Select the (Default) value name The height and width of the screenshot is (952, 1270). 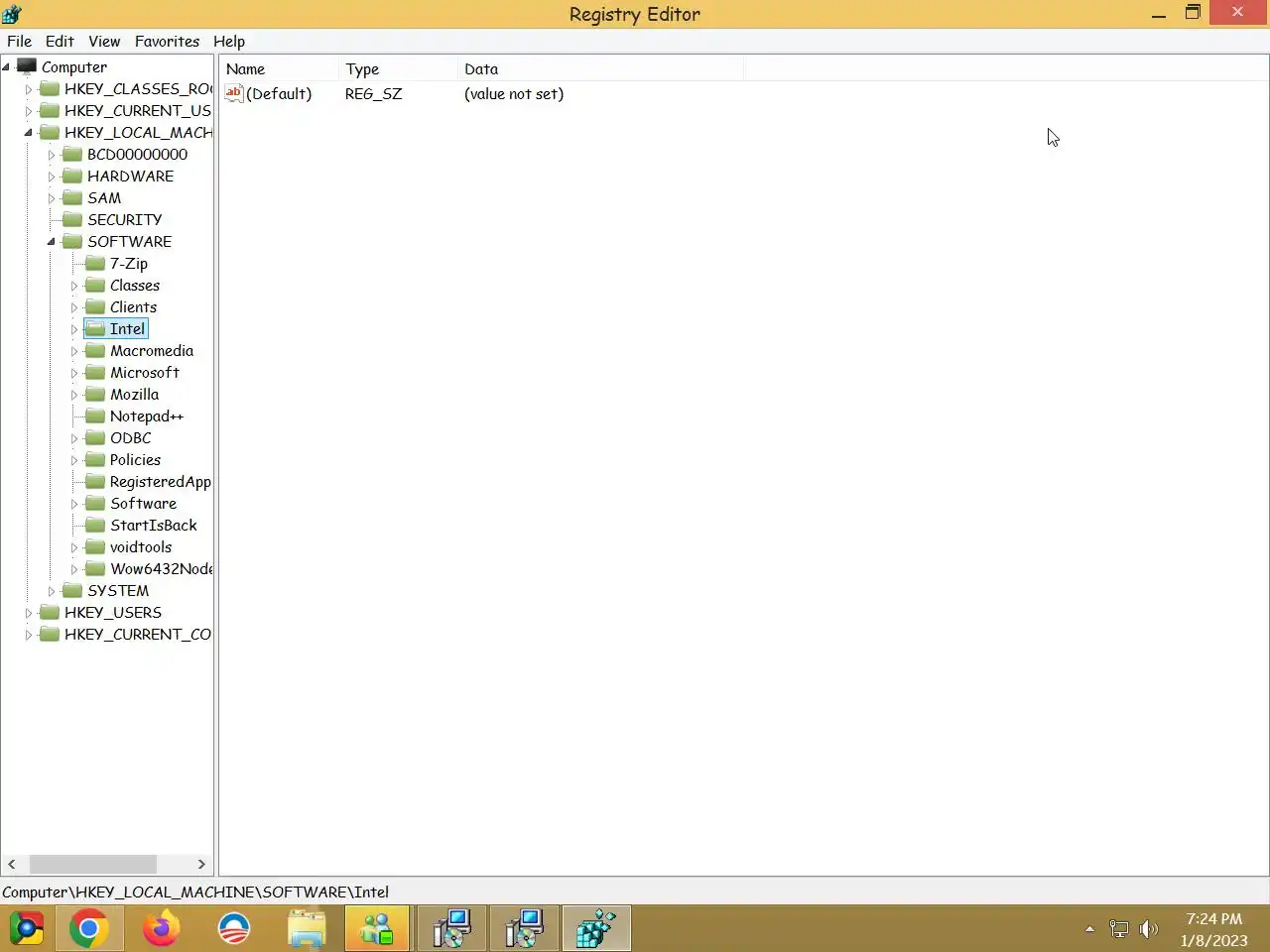279,94
